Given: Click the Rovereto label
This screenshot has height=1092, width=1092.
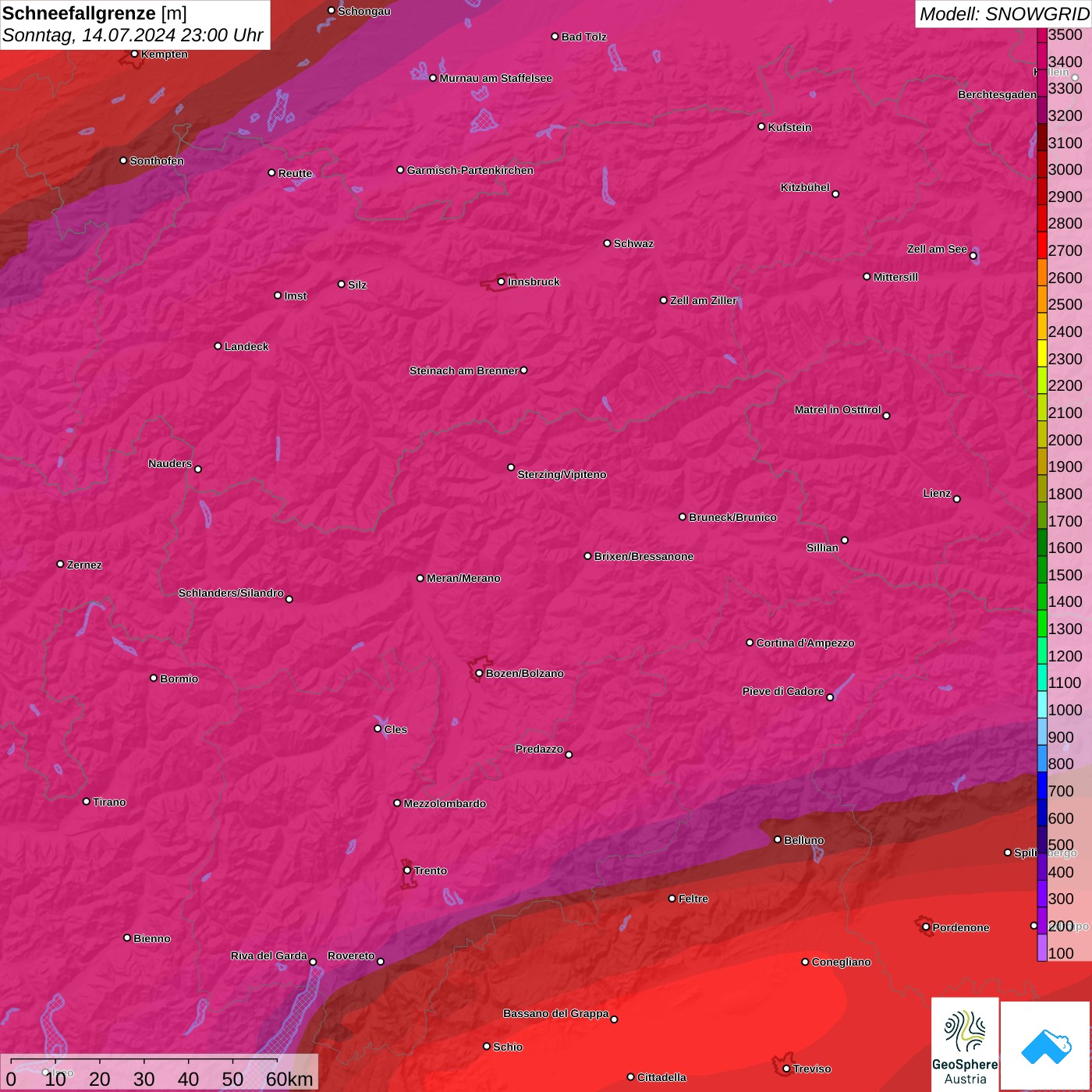Looking at the screenshot, I should (351, 955).
